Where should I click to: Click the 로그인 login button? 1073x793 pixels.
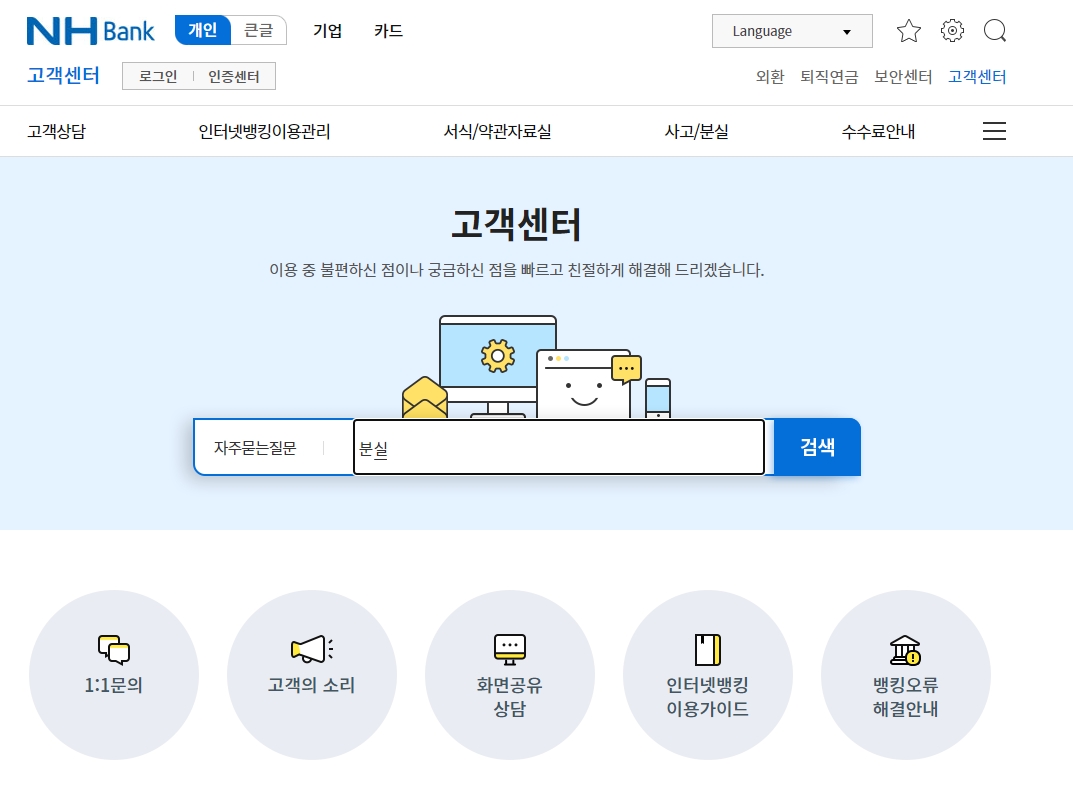click(x=157, y=76)
